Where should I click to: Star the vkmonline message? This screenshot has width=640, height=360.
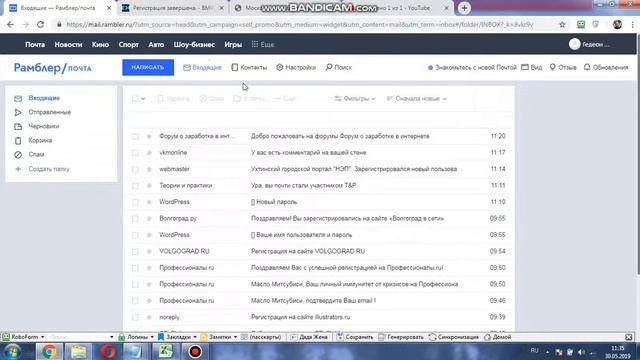[149, 153]
